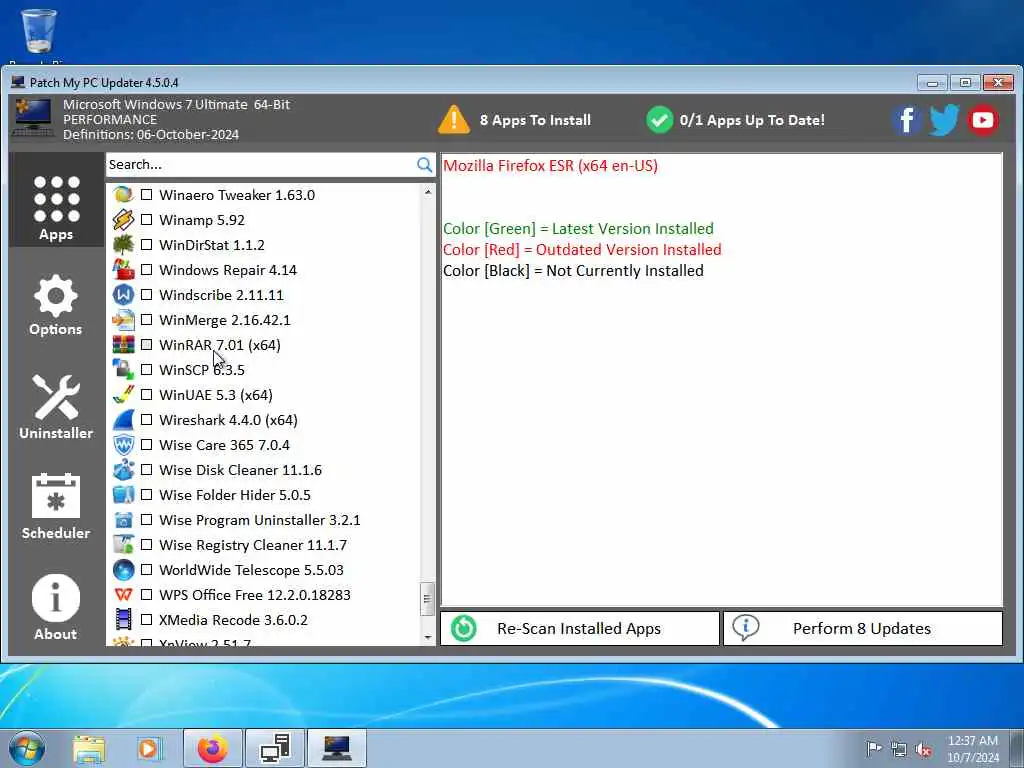Open the Twitter bird icon link

point(944,120)
